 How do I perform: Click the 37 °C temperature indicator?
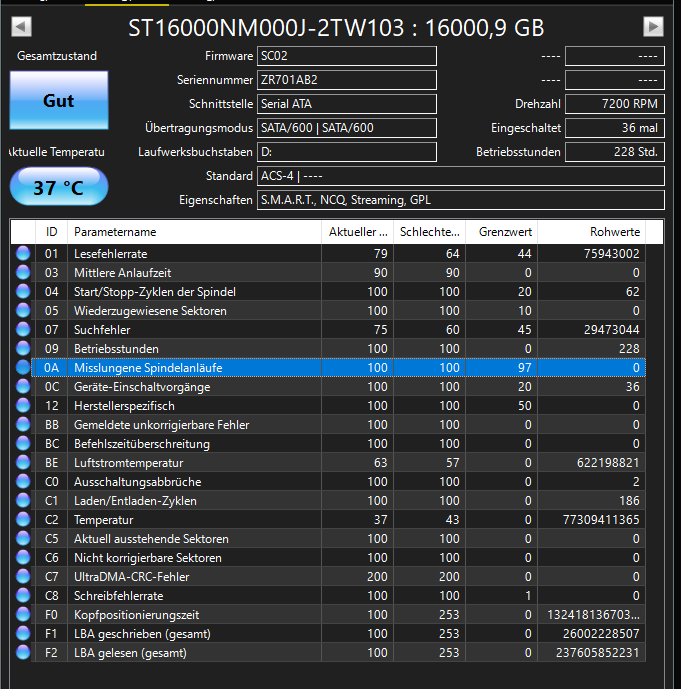[59, 187]
